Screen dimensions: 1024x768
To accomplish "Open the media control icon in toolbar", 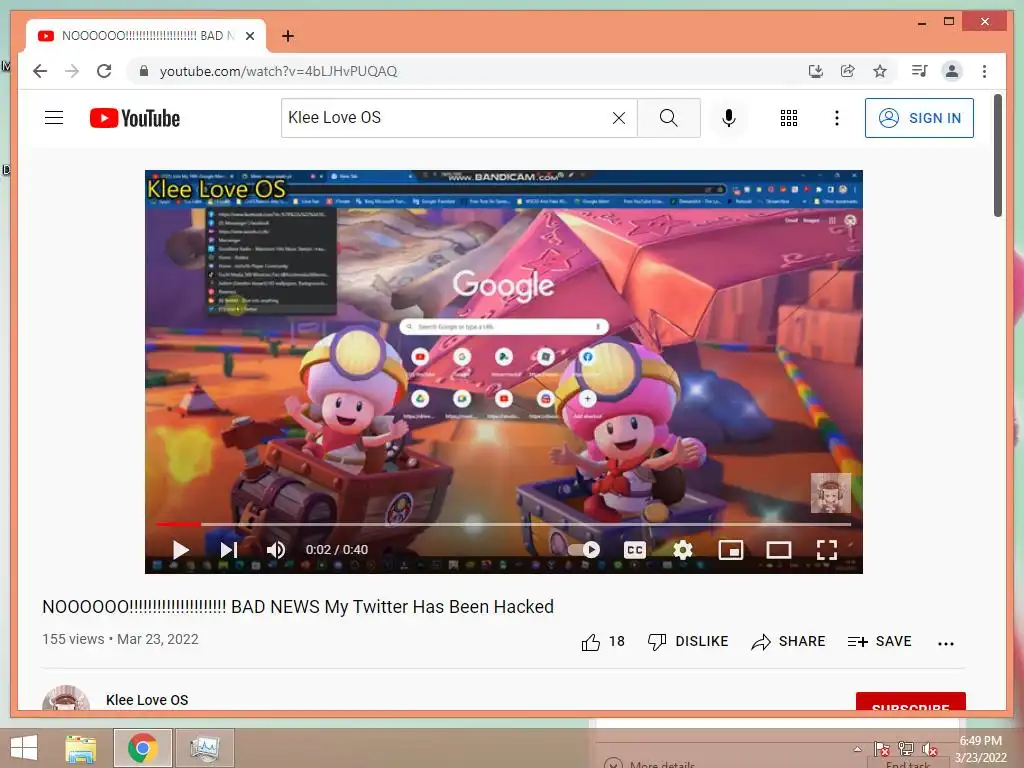I will (920, 71).
